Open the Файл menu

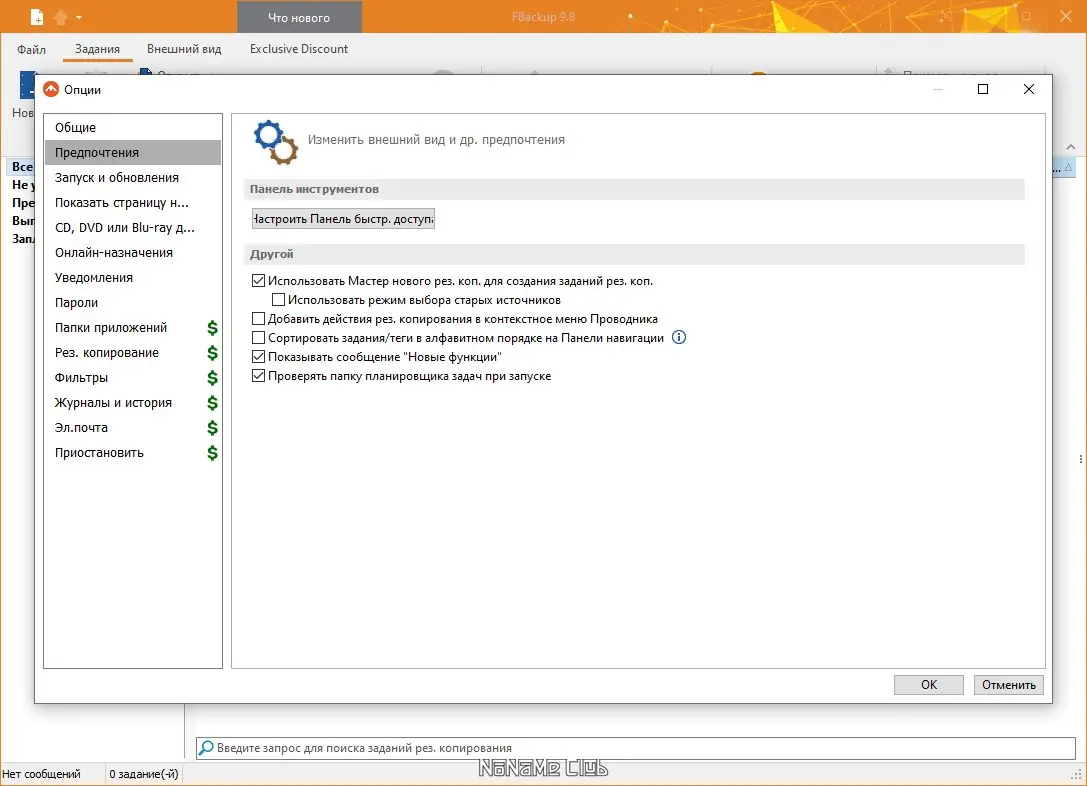click(32, 49)
